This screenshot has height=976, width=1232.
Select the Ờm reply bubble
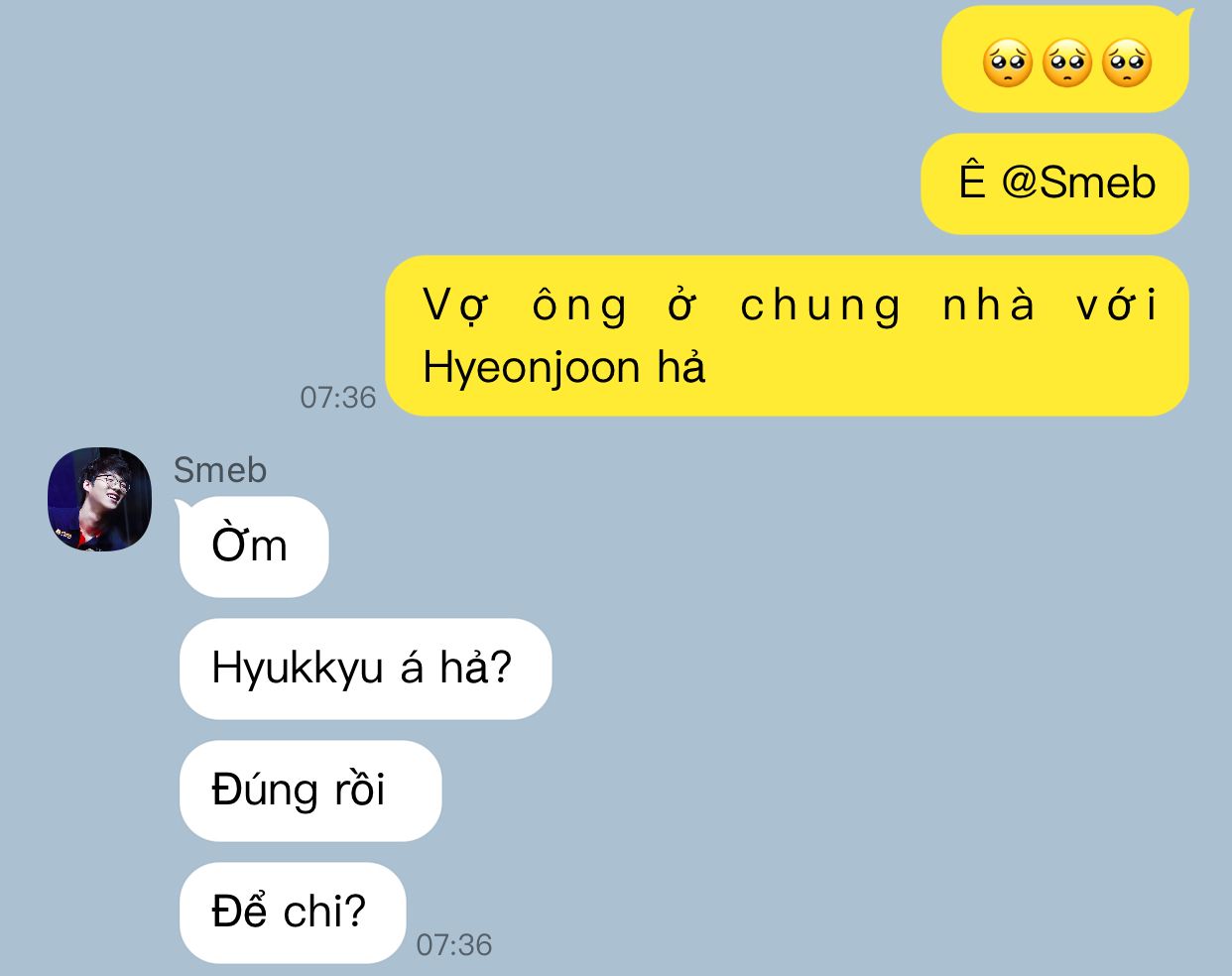254,547
